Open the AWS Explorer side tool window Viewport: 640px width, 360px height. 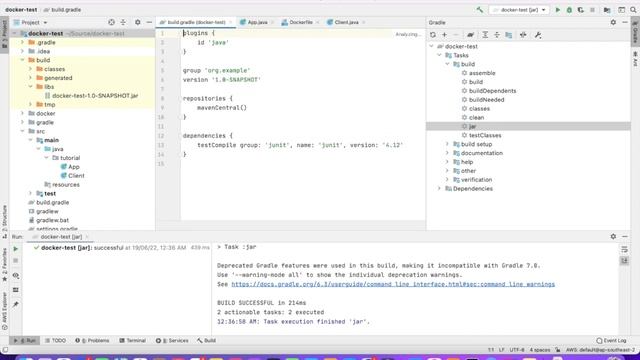tap(4, 311)
